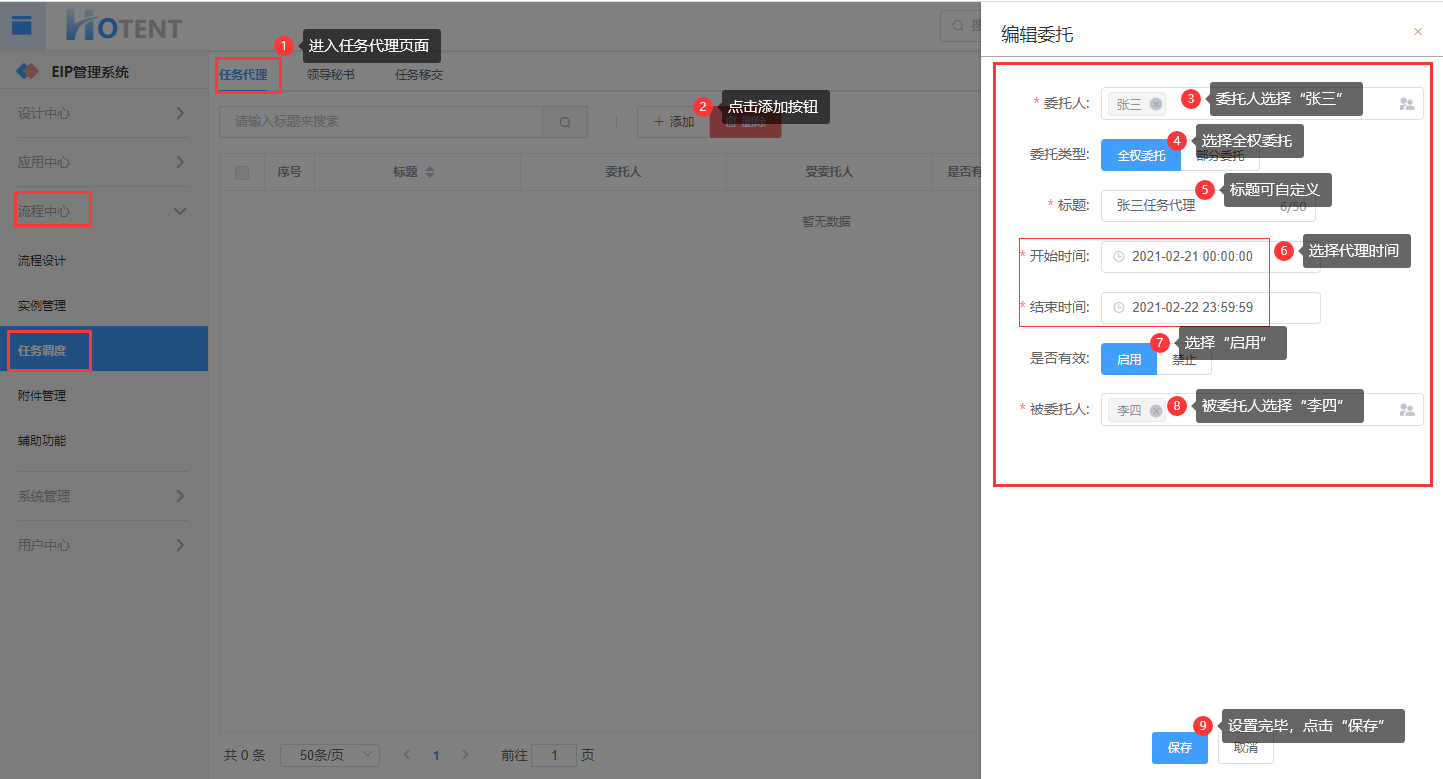Open 流程设计 in the sidebar
1443x779 pixels.
click(x=42, y=261)
